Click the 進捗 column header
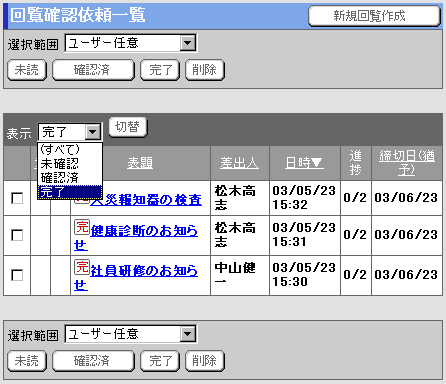 coord(356,163)
